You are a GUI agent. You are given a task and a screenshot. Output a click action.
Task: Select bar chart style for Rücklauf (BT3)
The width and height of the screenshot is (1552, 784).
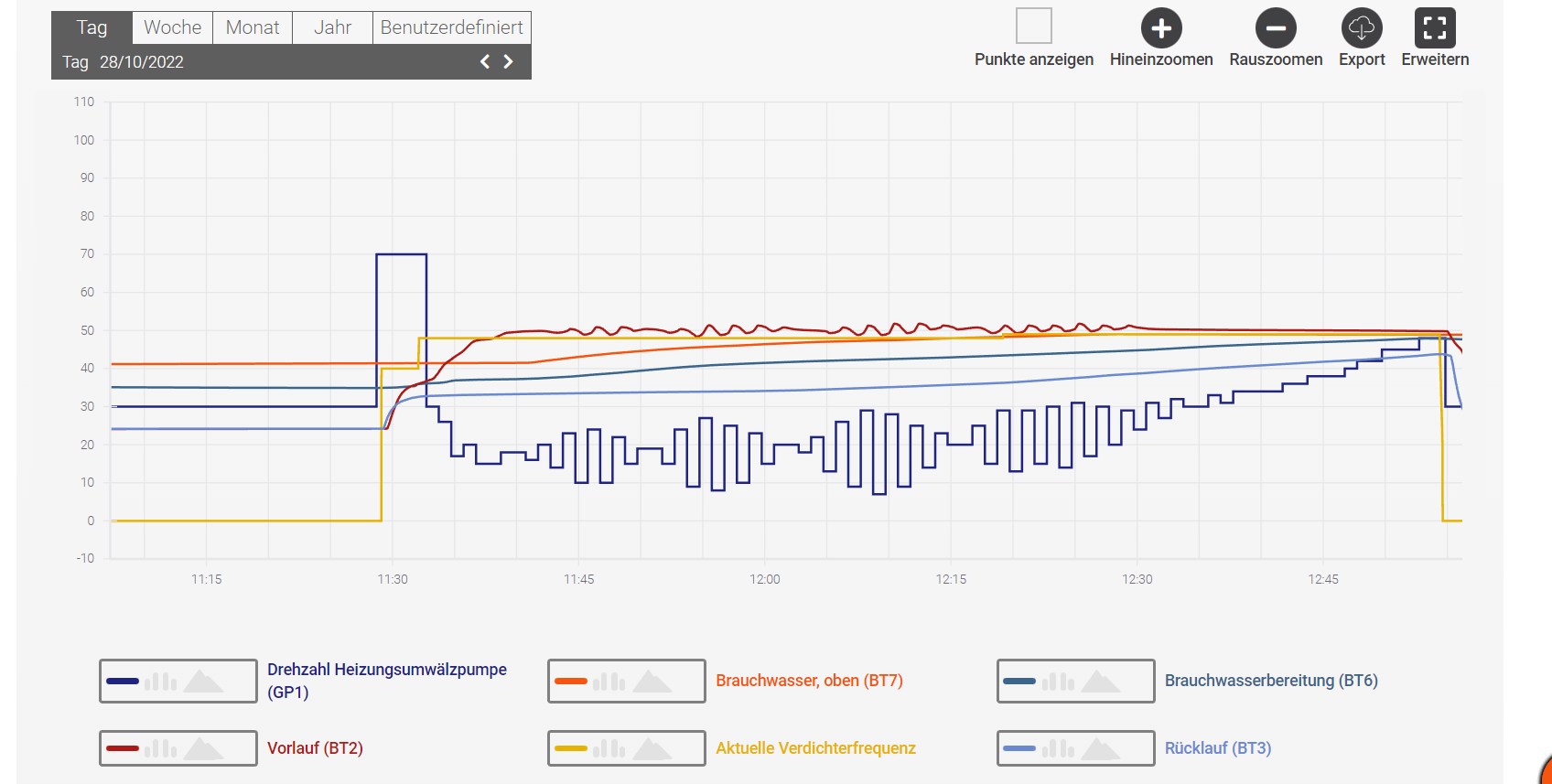click(x=1058, y=748)
